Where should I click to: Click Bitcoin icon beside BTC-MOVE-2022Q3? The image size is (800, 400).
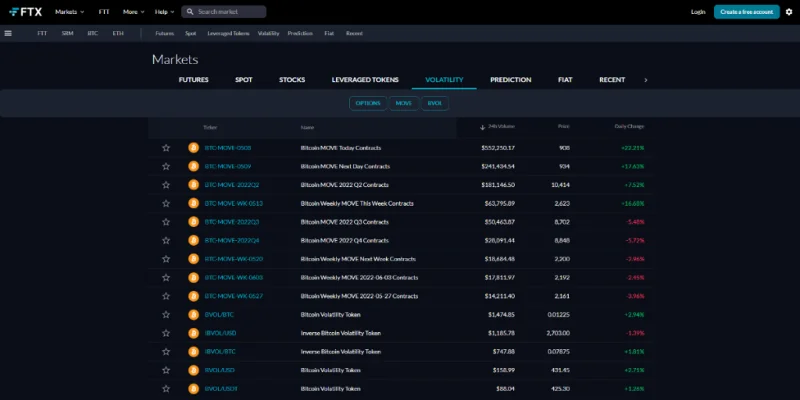tap(193, 222)
